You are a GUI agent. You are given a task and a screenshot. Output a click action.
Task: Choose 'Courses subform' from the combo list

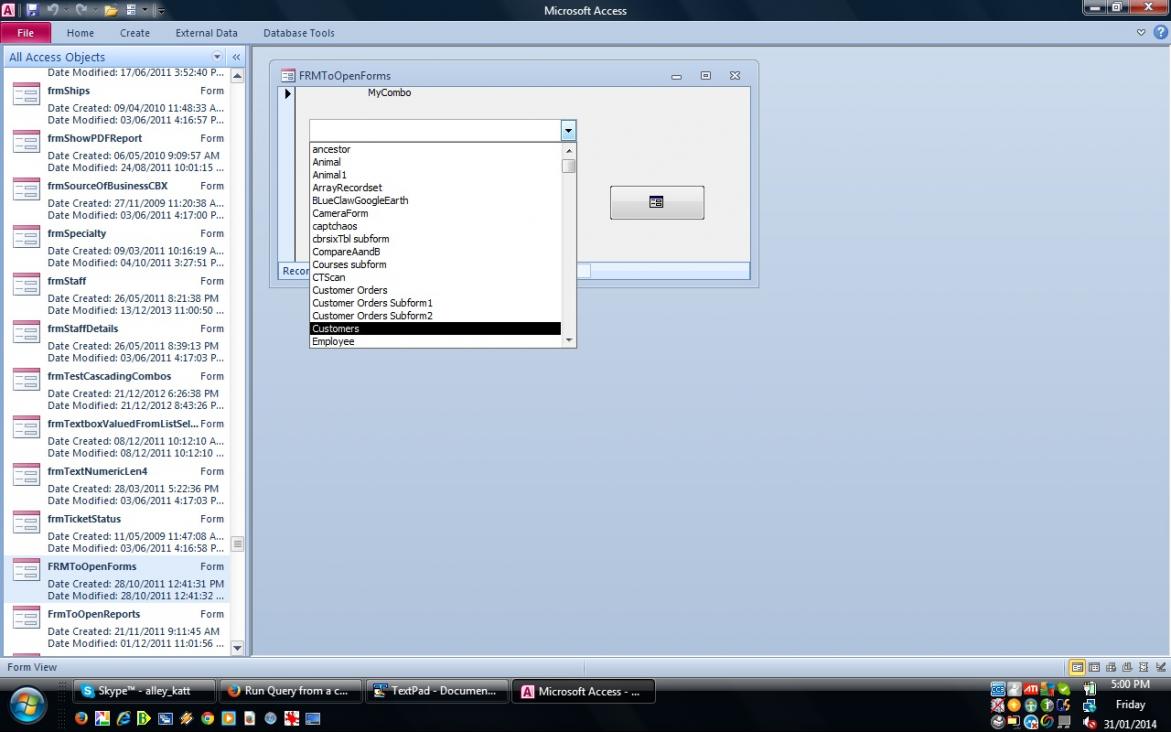435,264
